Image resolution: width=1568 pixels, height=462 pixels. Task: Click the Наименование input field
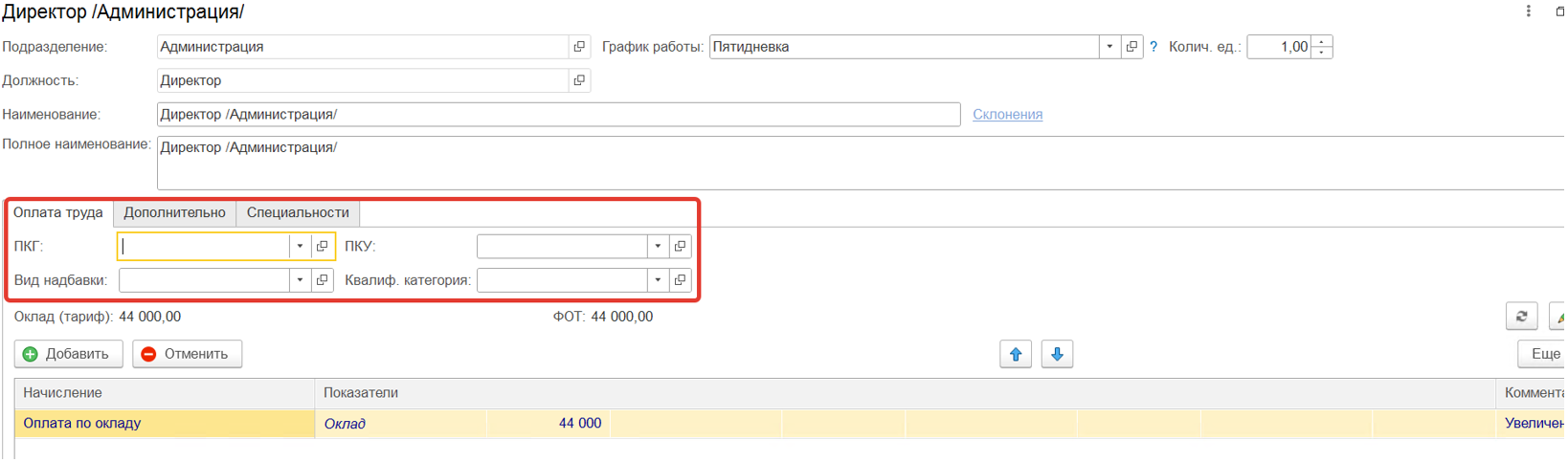coord(557,115)
